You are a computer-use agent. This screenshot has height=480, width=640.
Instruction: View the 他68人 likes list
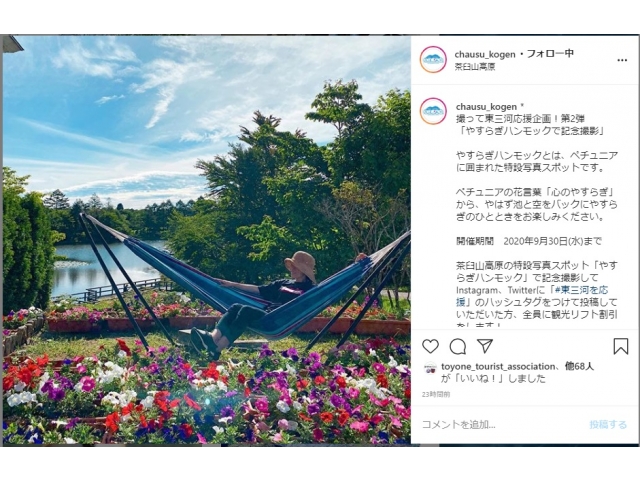[x=579, y=366]
